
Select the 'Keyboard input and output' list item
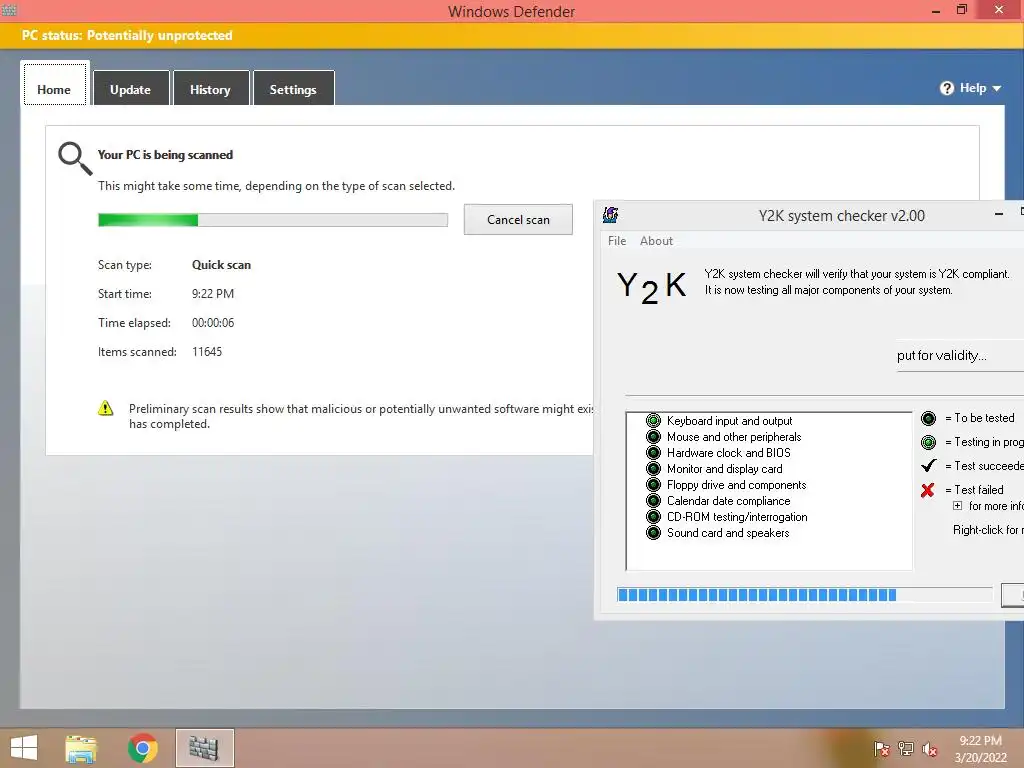tap(729, 421)
